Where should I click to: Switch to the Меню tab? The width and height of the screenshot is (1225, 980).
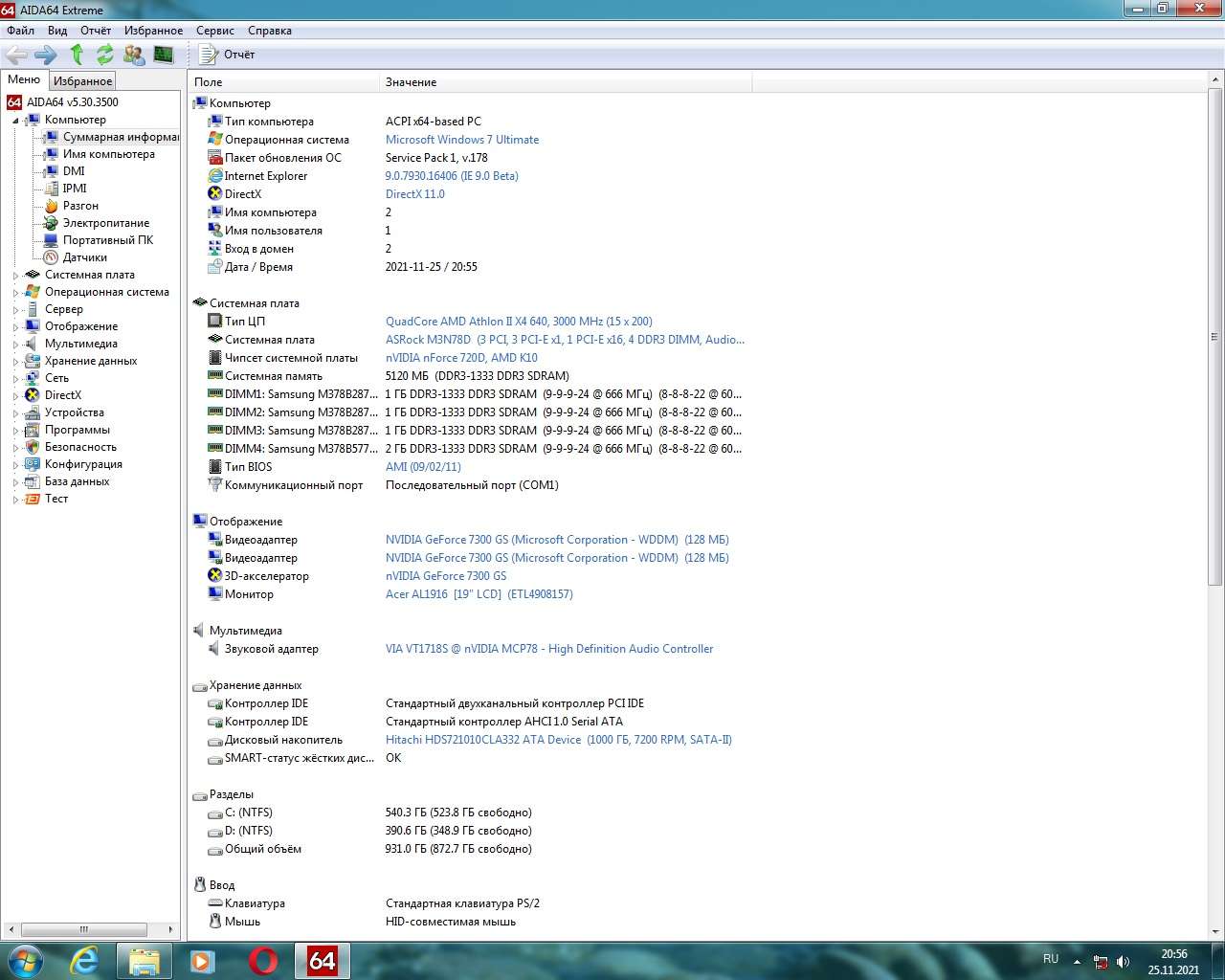point(24,80)
